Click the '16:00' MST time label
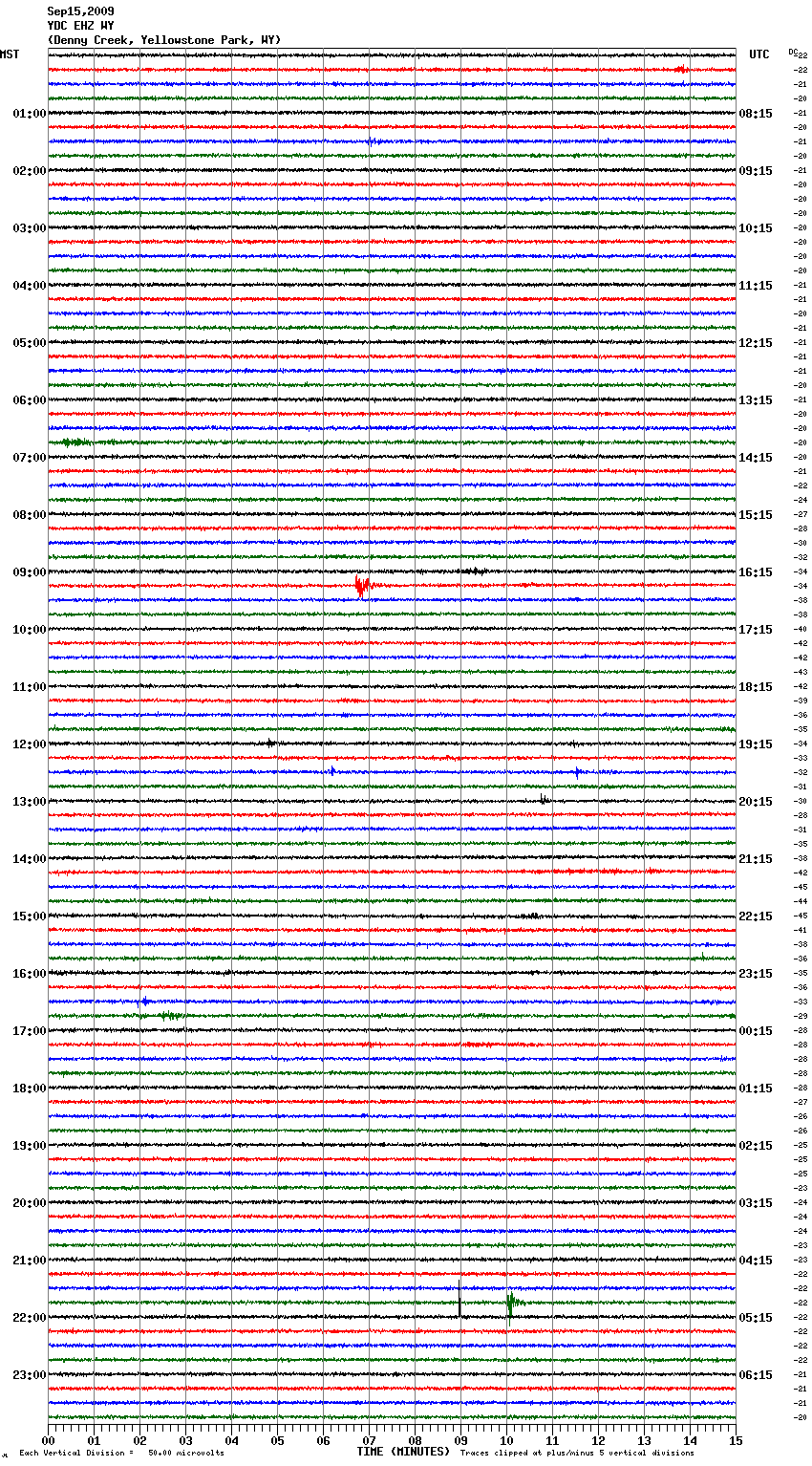The height and width of the screenshot is (1466, 812). pyautogui.click(x=30, y=974)
